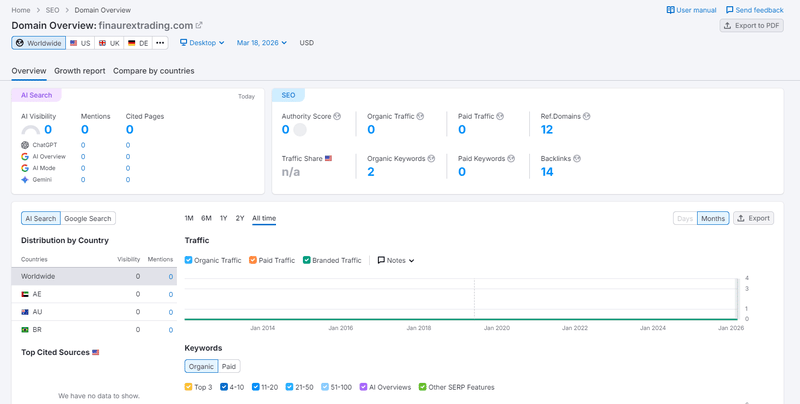Image resolution: width=800 pixels, height=404 pixels.
Task: Click the BR flag icon
Action: pos(25,330)
